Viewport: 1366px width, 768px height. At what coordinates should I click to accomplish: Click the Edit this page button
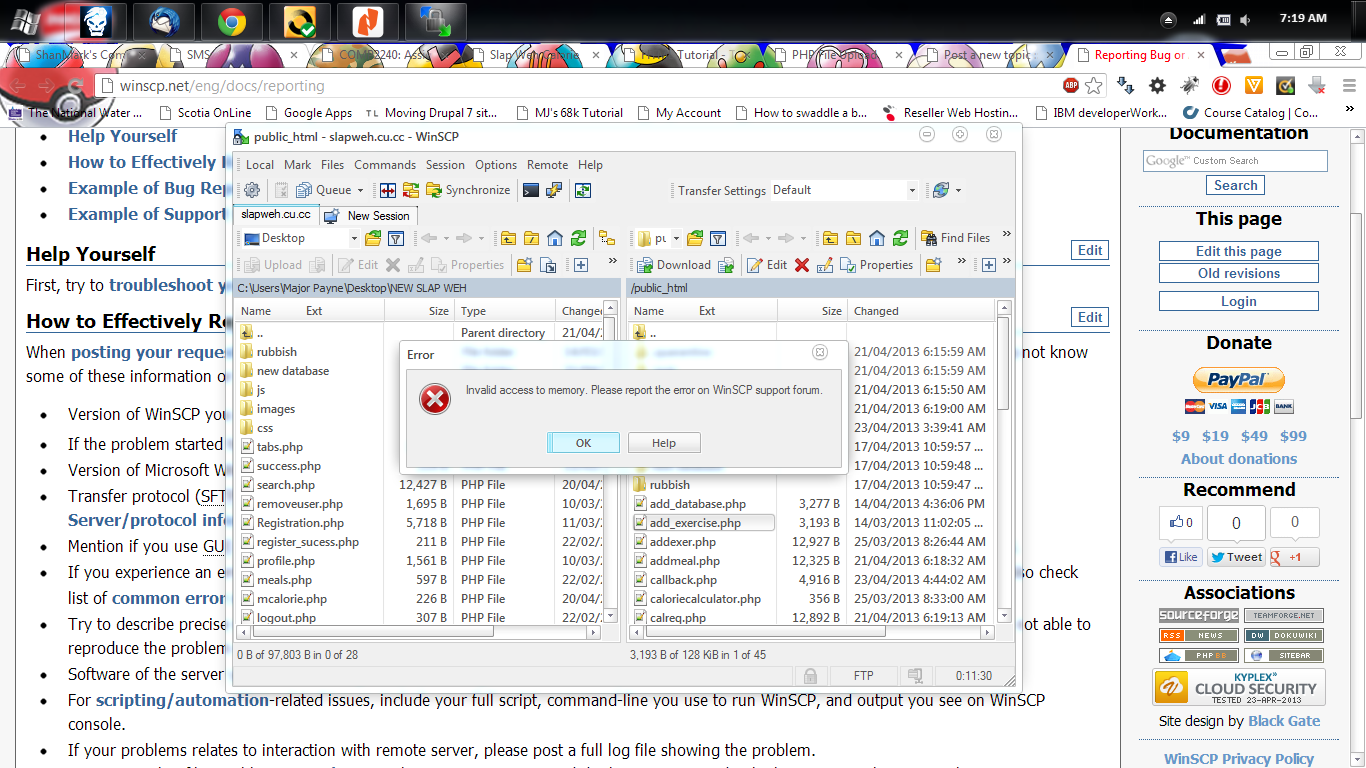click(1238, 251)
